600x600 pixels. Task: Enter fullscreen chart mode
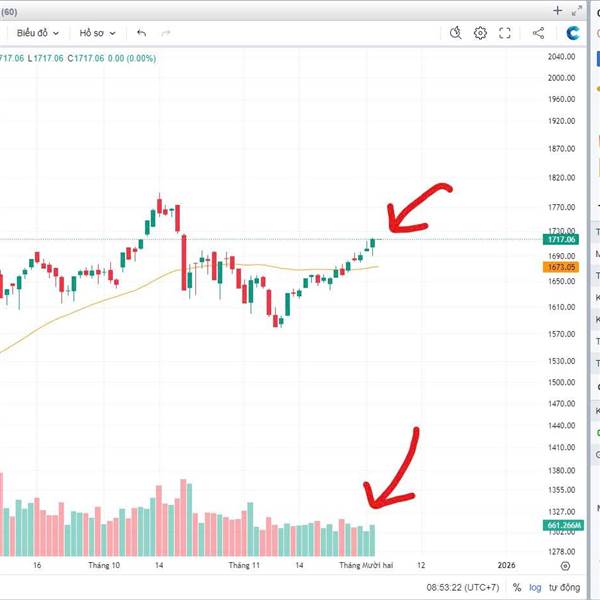coord(505,33)
